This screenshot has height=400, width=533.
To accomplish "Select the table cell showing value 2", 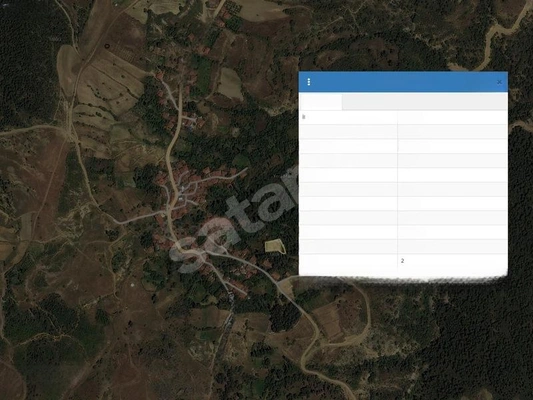I will tap(452, 261).
